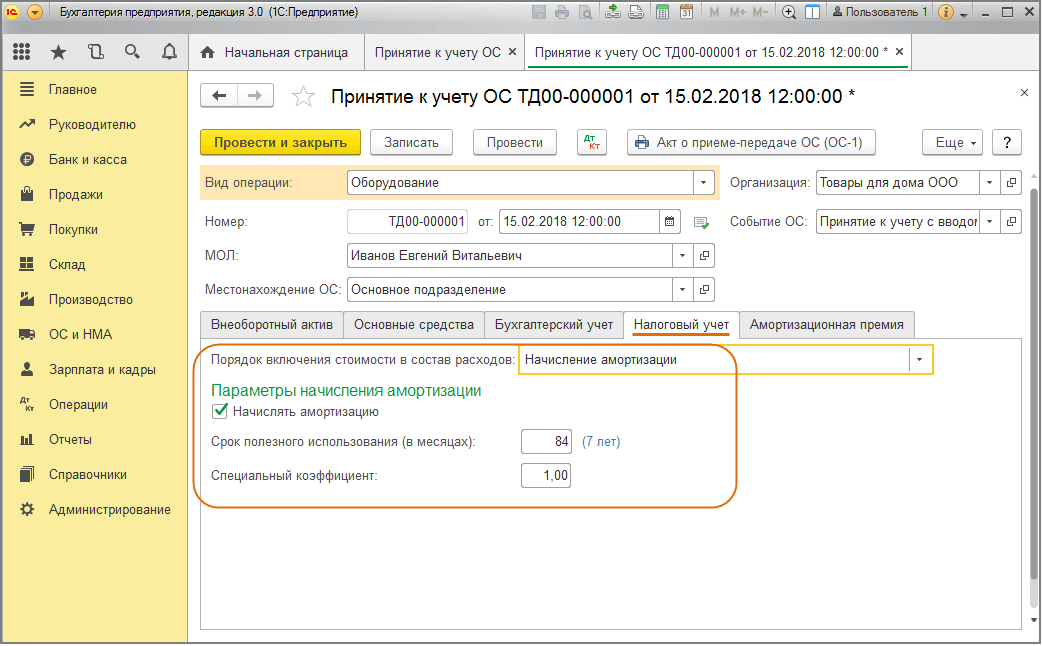
Task: Click the document status icon beside date
Action: (701, 222)
